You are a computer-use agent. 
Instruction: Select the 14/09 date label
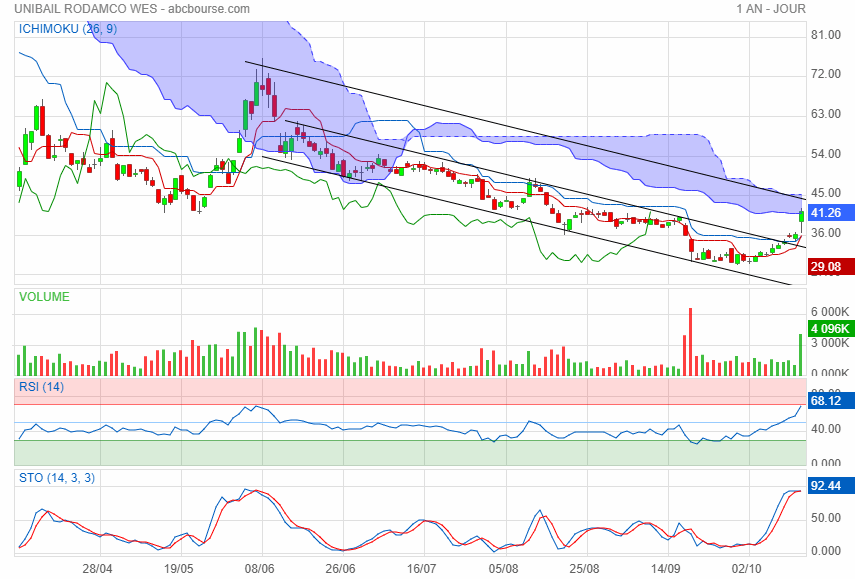(665, 569)
